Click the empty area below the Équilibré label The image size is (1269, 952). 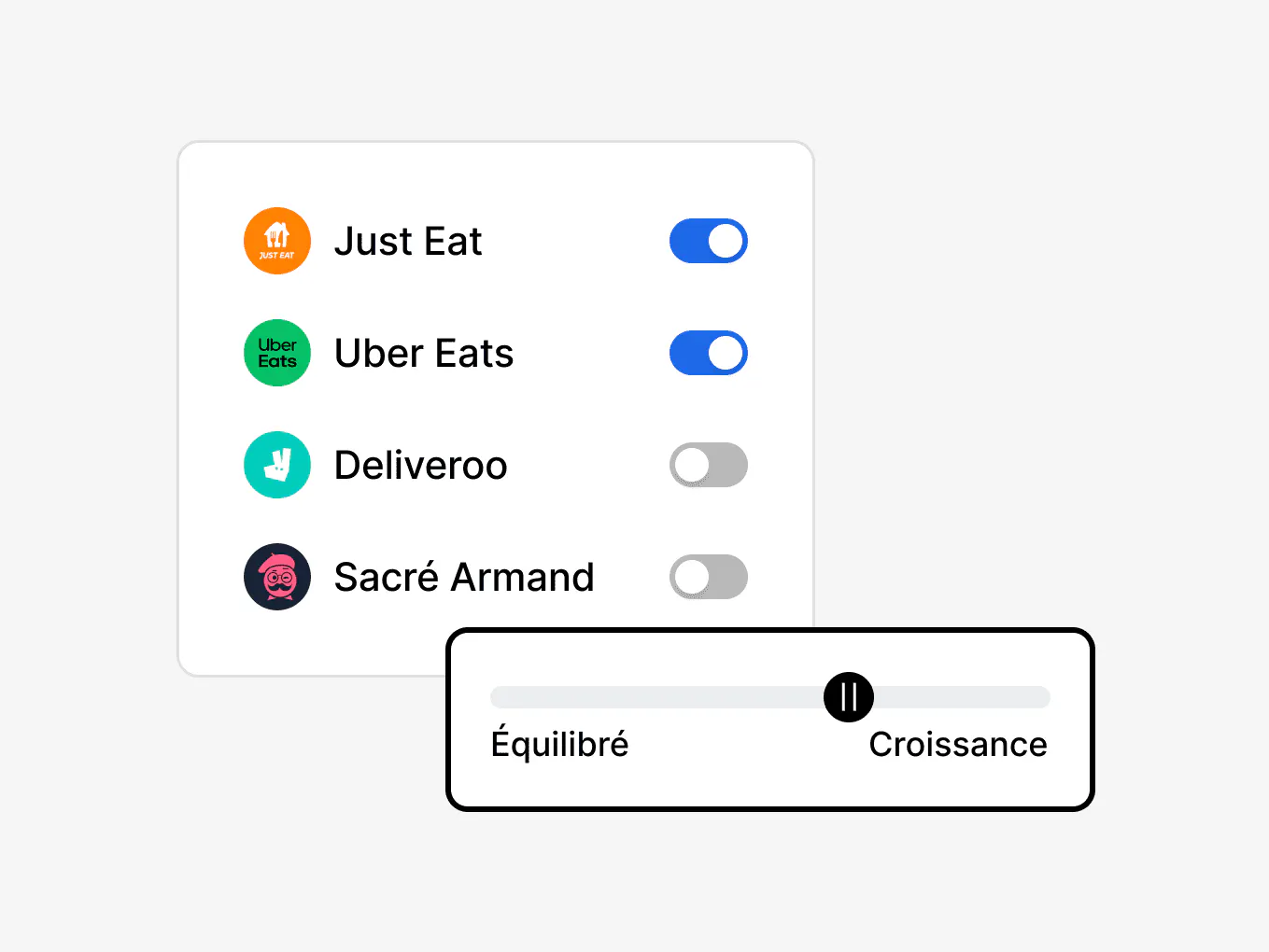click(560, 784)
